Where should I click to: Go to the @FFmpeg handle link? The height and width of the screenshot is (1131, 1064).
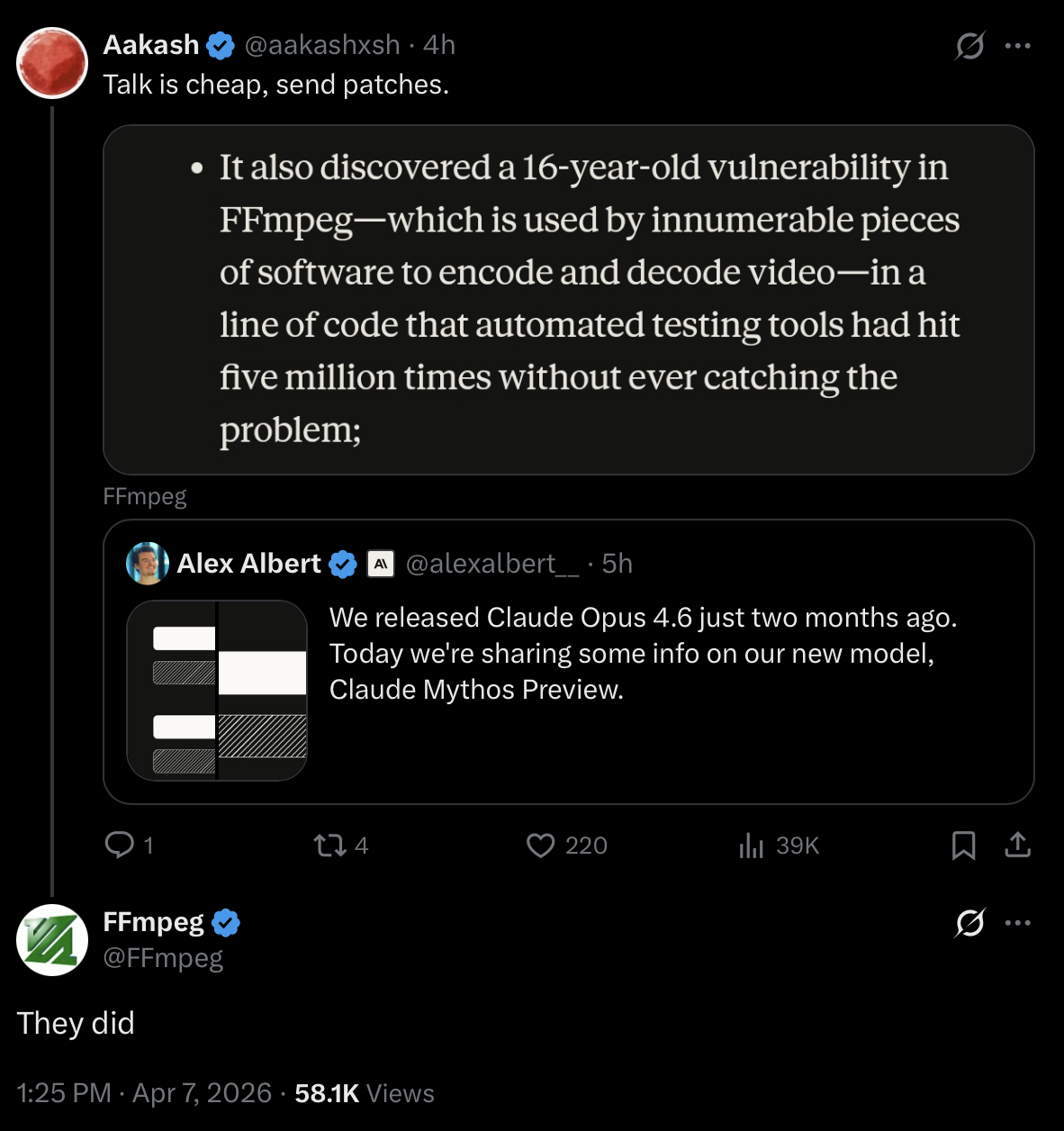pyautogui.click(x=163, y=957)
